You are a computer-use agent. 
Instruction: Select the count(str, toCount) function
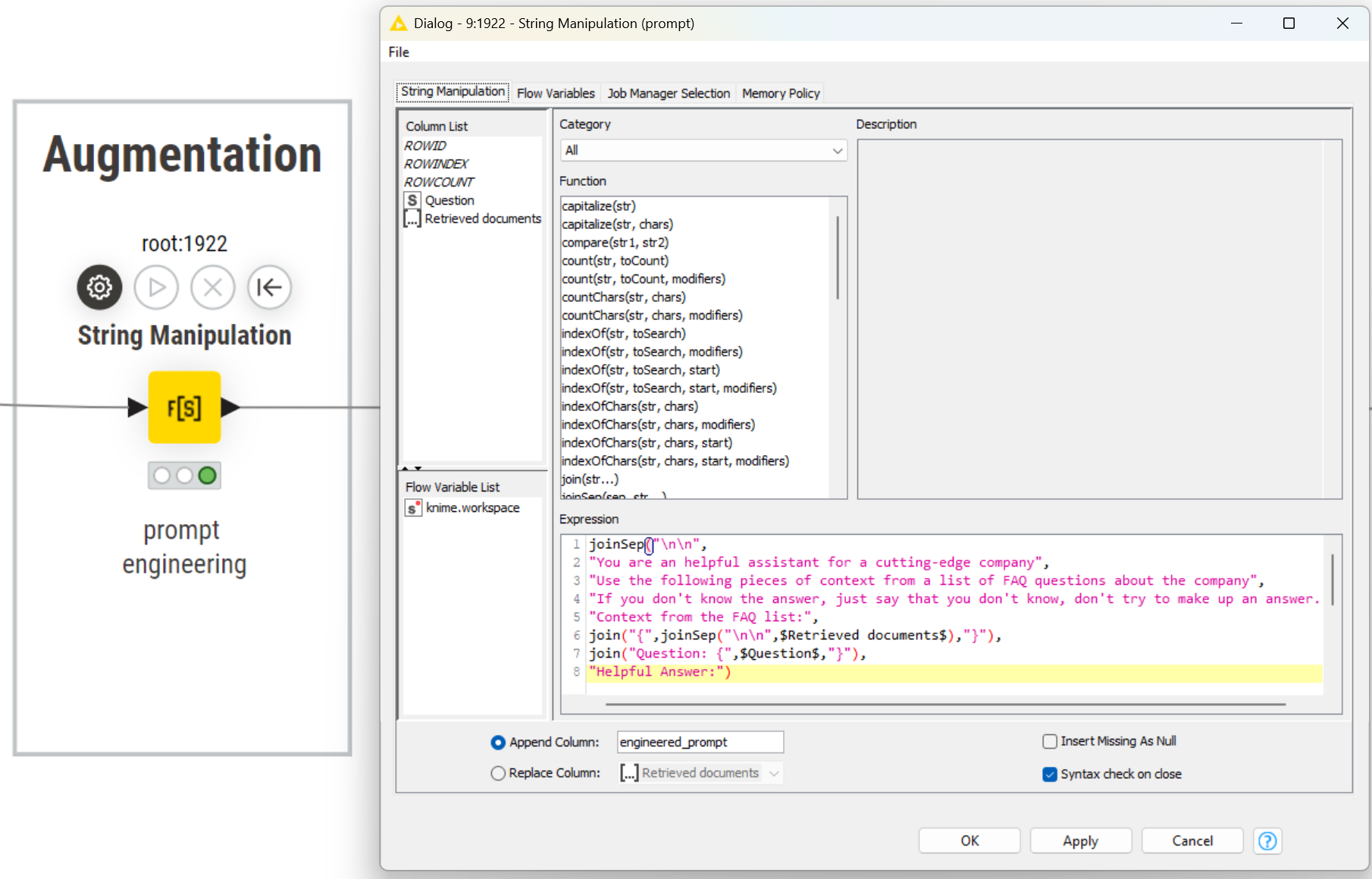click(x=615, y=260)
